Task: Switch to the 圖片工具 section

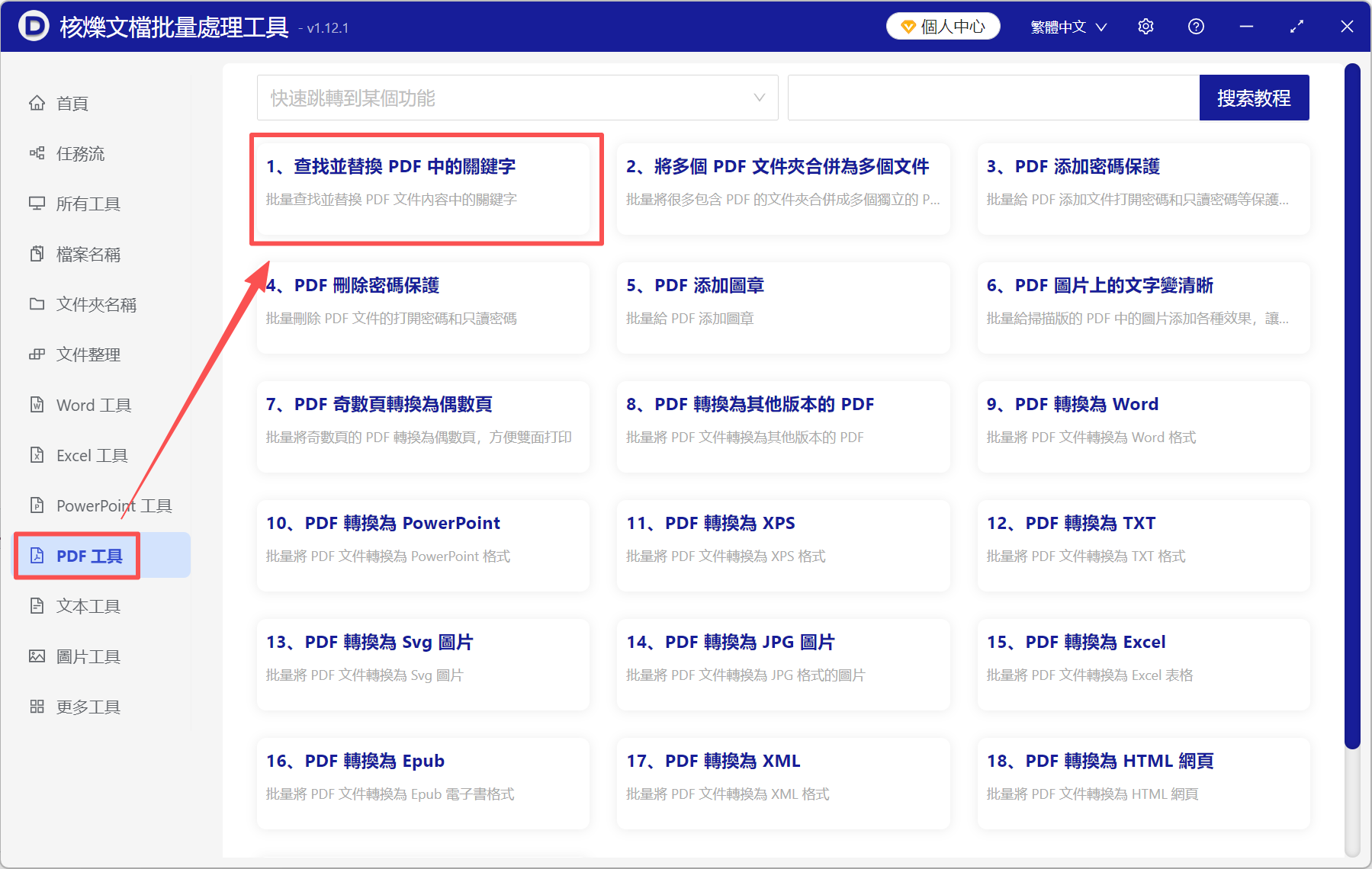Action: click(88, 656)
